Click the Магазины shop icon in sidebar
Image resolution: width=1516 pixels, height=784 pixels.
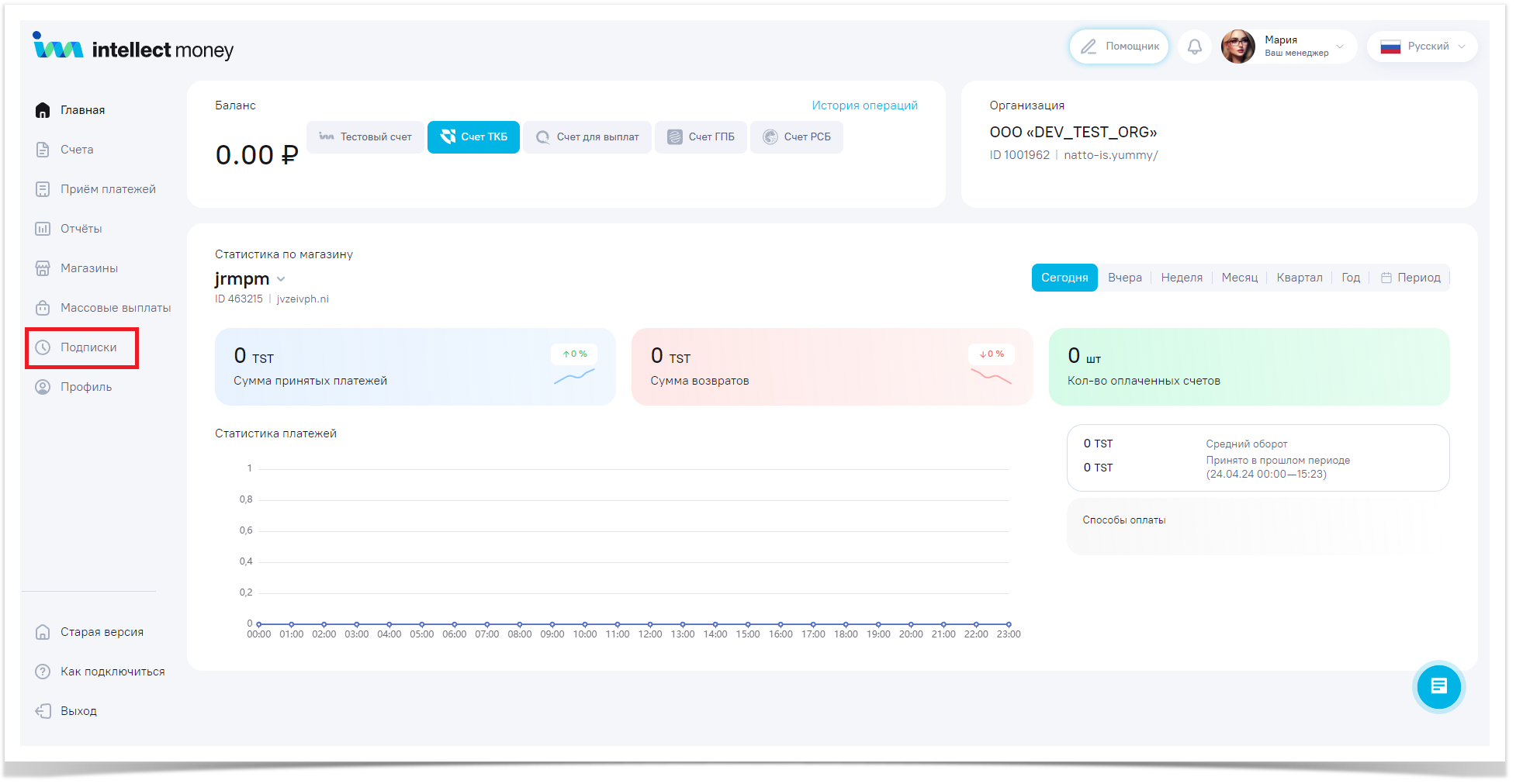(43, 268)
